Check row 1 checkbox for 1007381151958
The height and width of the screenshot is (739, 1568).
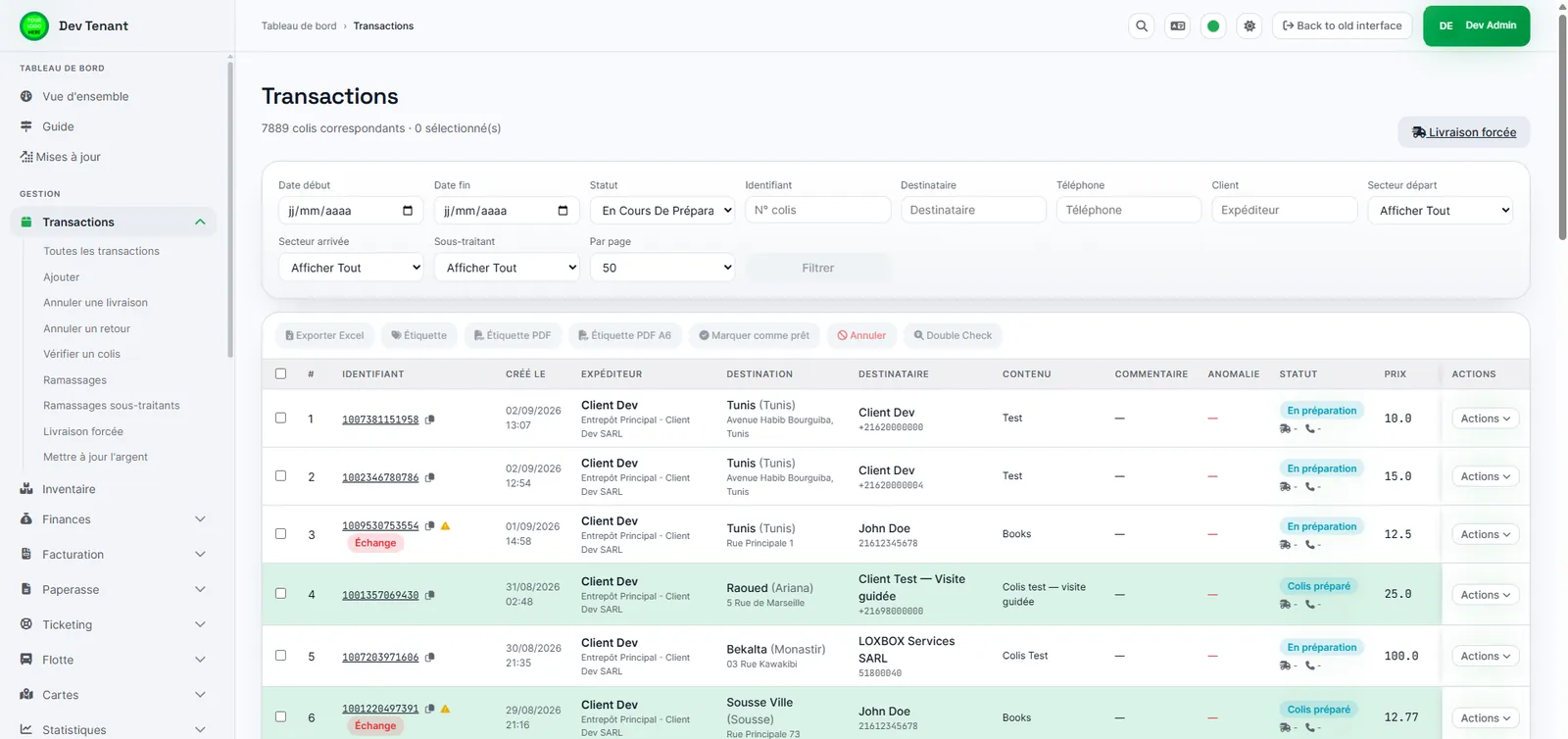click(x=281, y=418)
